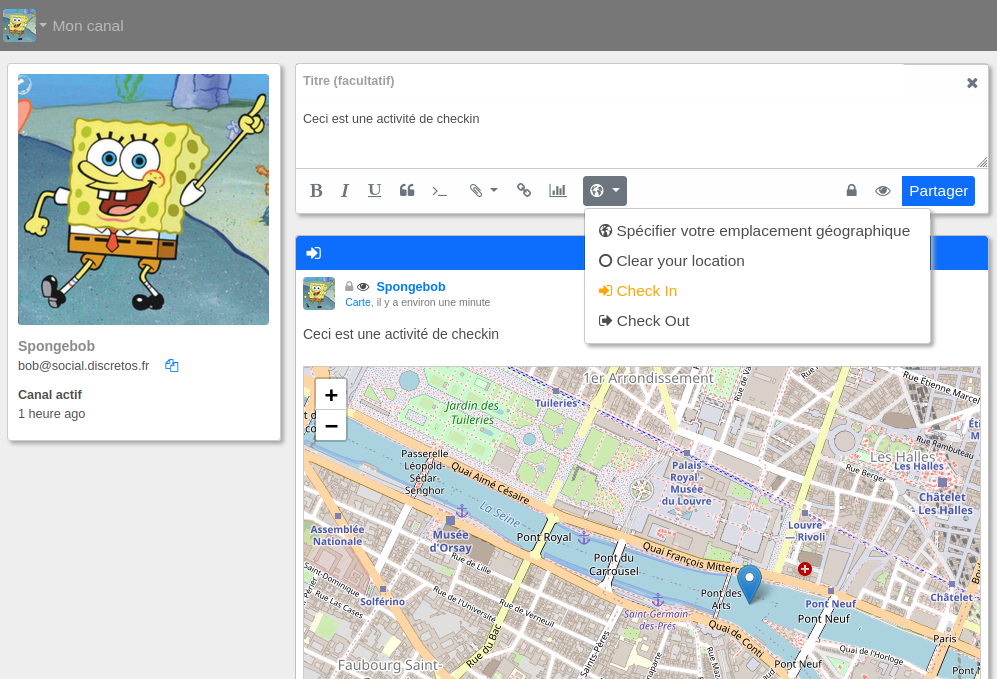Viewport: 997px width, 679px height.
Task: Toggle the globe location dropdown button
Action: tap(605, 191)
